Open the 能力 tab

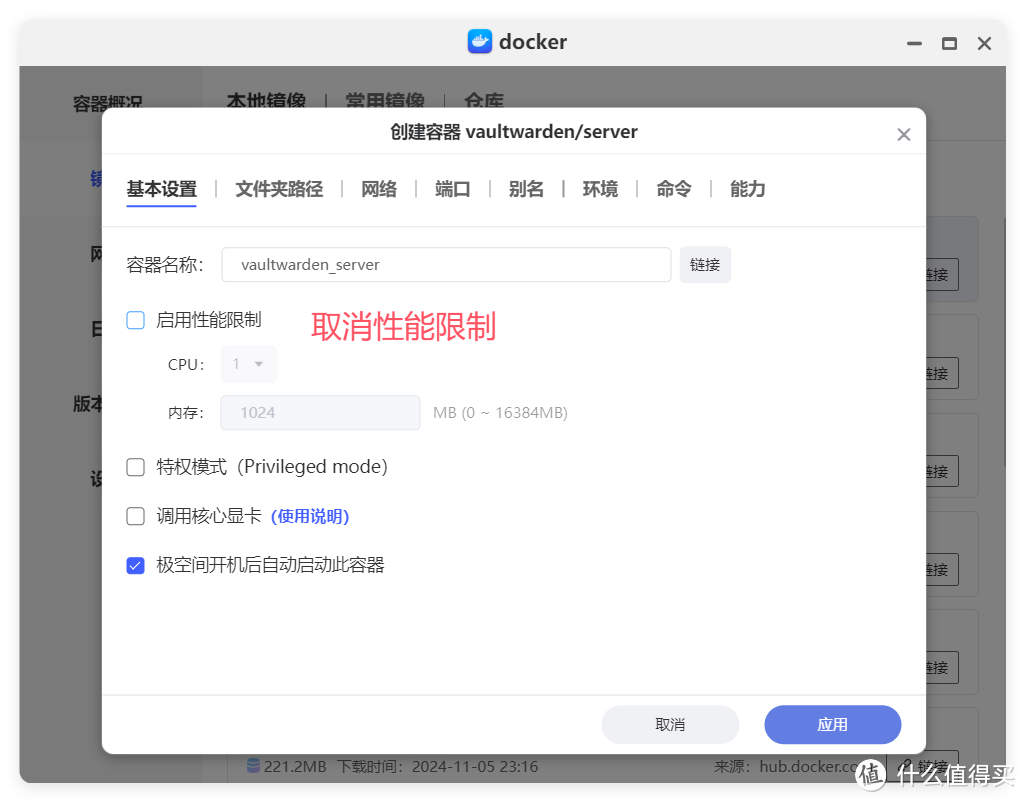tap(747, 189)
